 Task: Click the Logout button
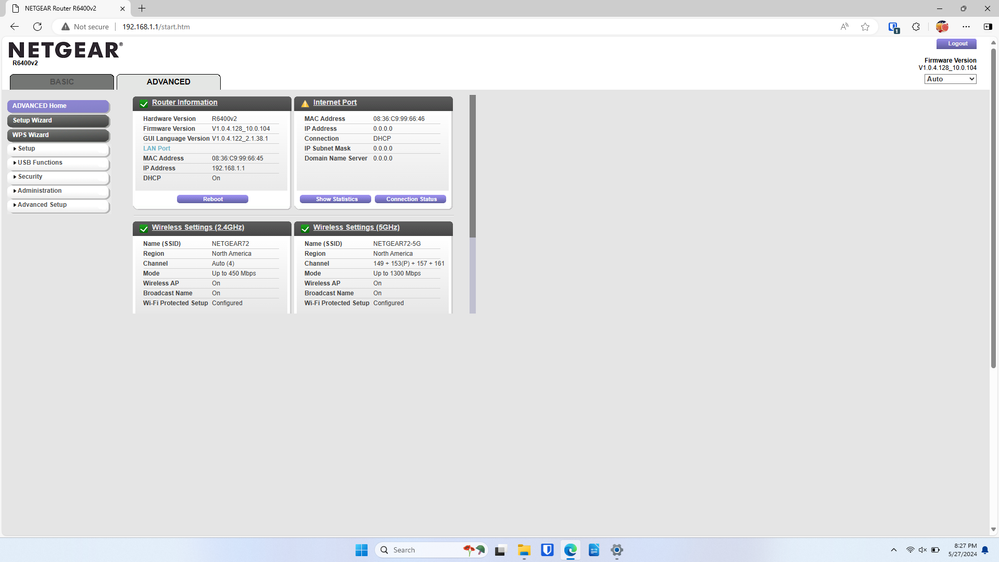click(956, 44)
